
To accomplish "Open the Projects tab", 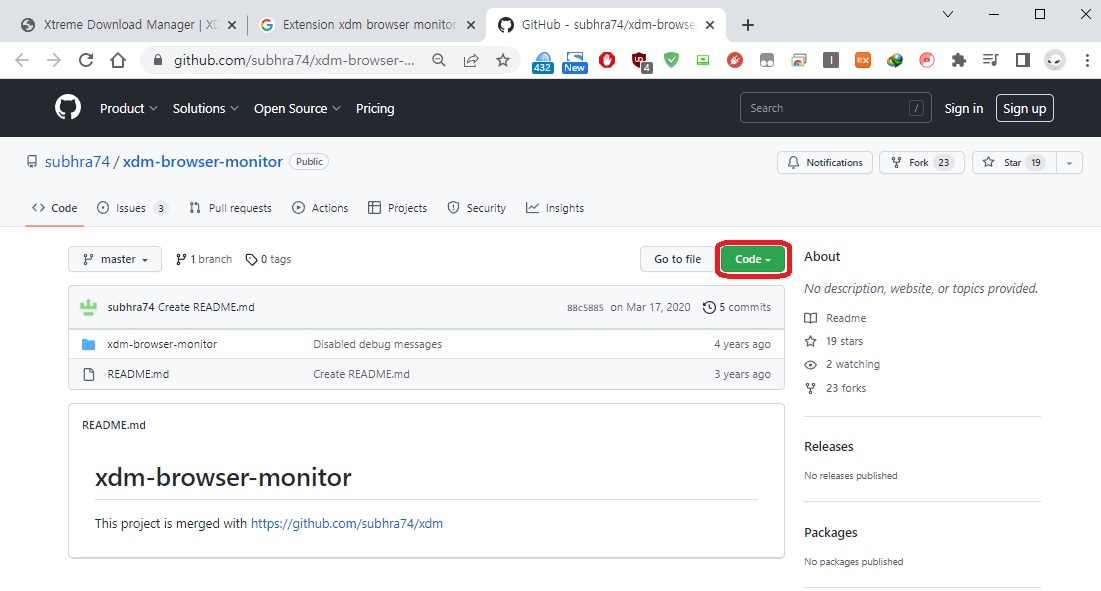I will pyautogui.click(x=397, y=208).
